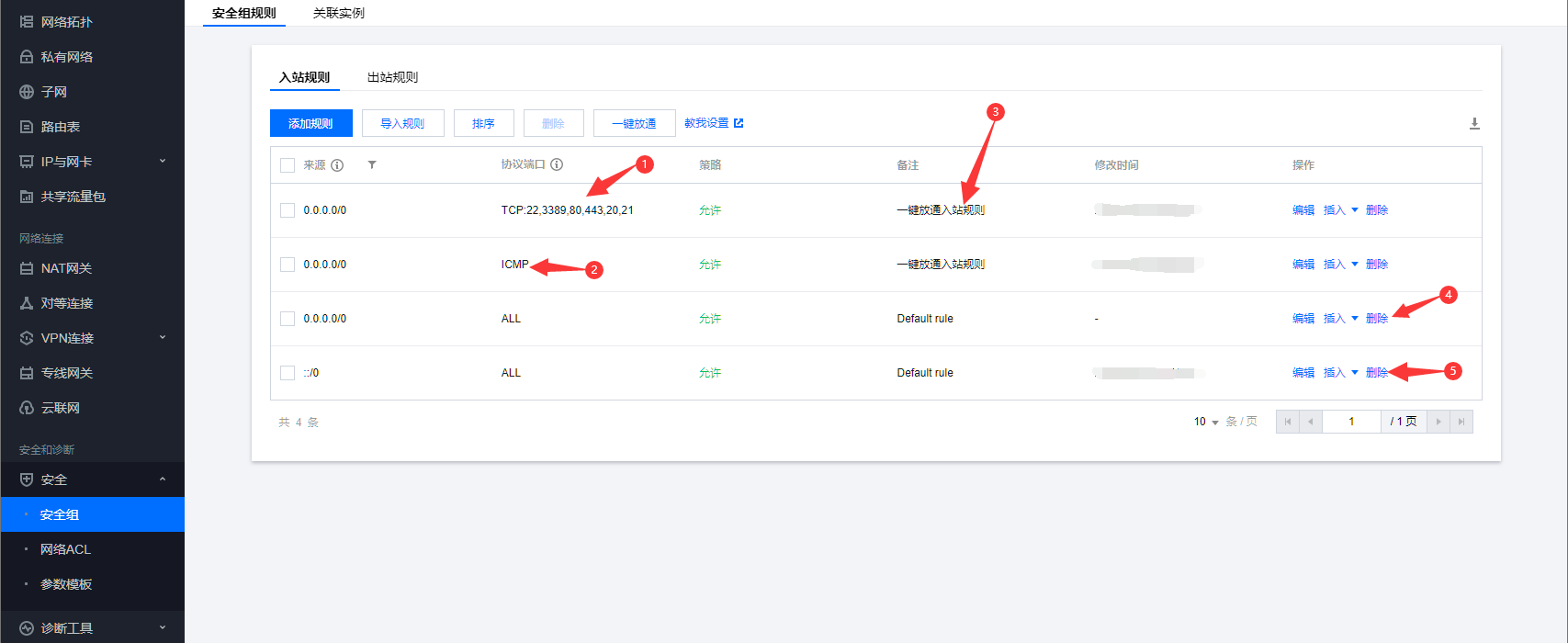This screenshot has height=643, width=1568.
Task: Click the 云联网 icon
Action: [x=27, y=408]
